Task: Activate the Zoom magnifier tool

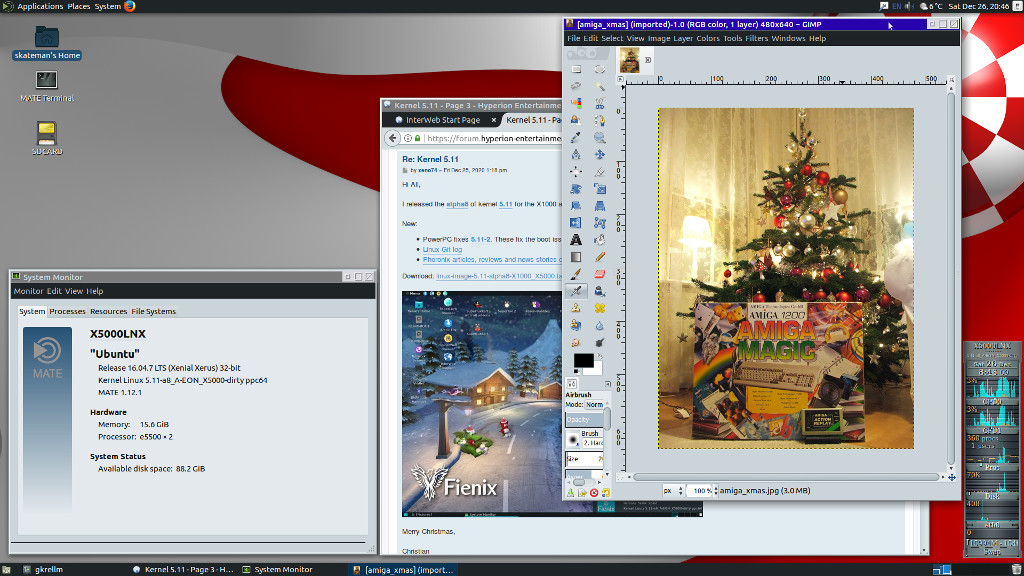Action: tap(600, 137)
